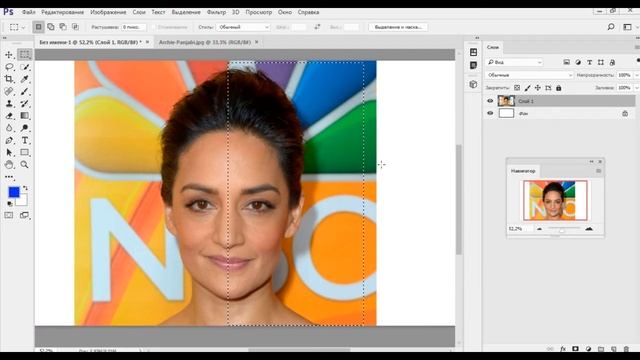Open the Редактирование menu
Image resolution: width=640 pixels, height=360 pixels.
tap(62, 12)
